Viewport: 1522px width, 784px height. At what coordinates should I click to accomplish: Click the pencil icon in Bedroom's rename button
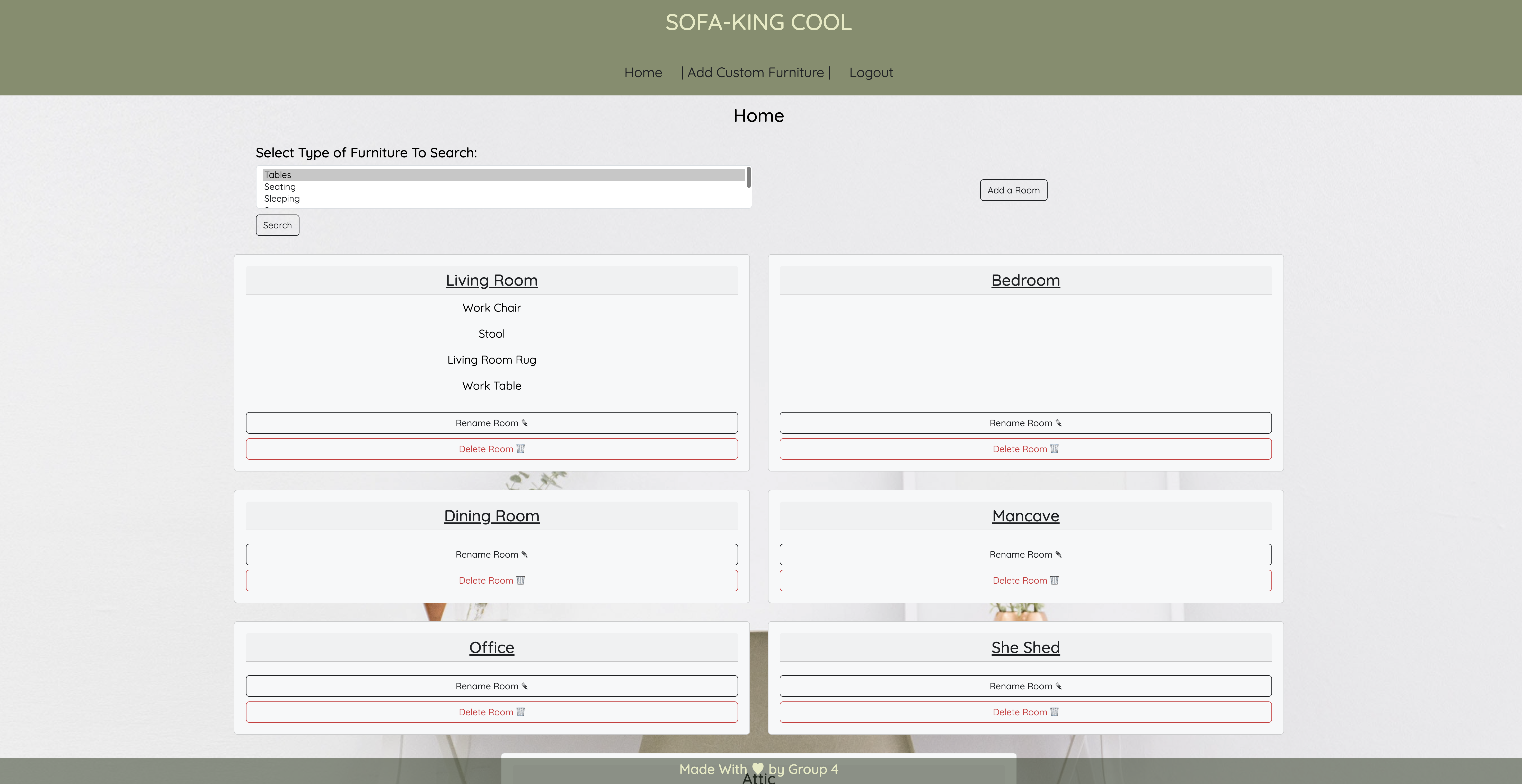1059,423
